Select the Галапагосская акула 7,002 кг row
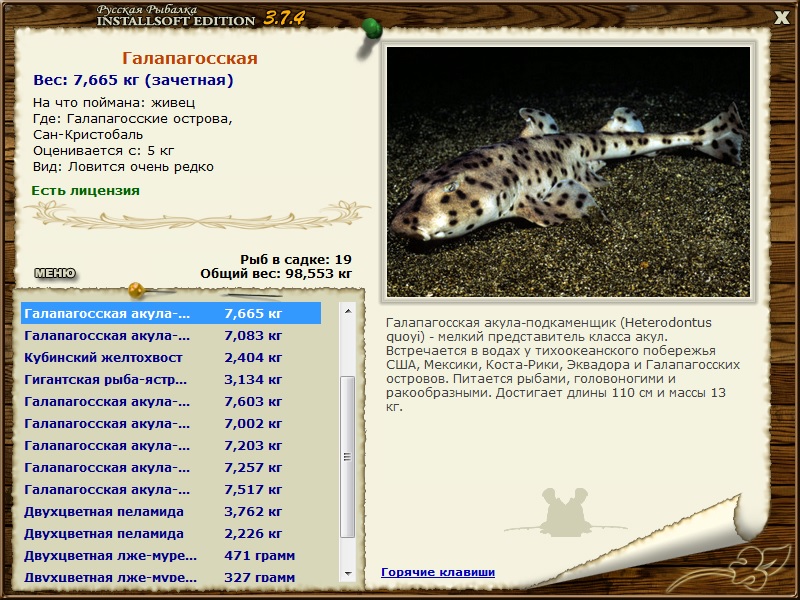The height and width of the screenshot is (600, 800). coord(171,423)
